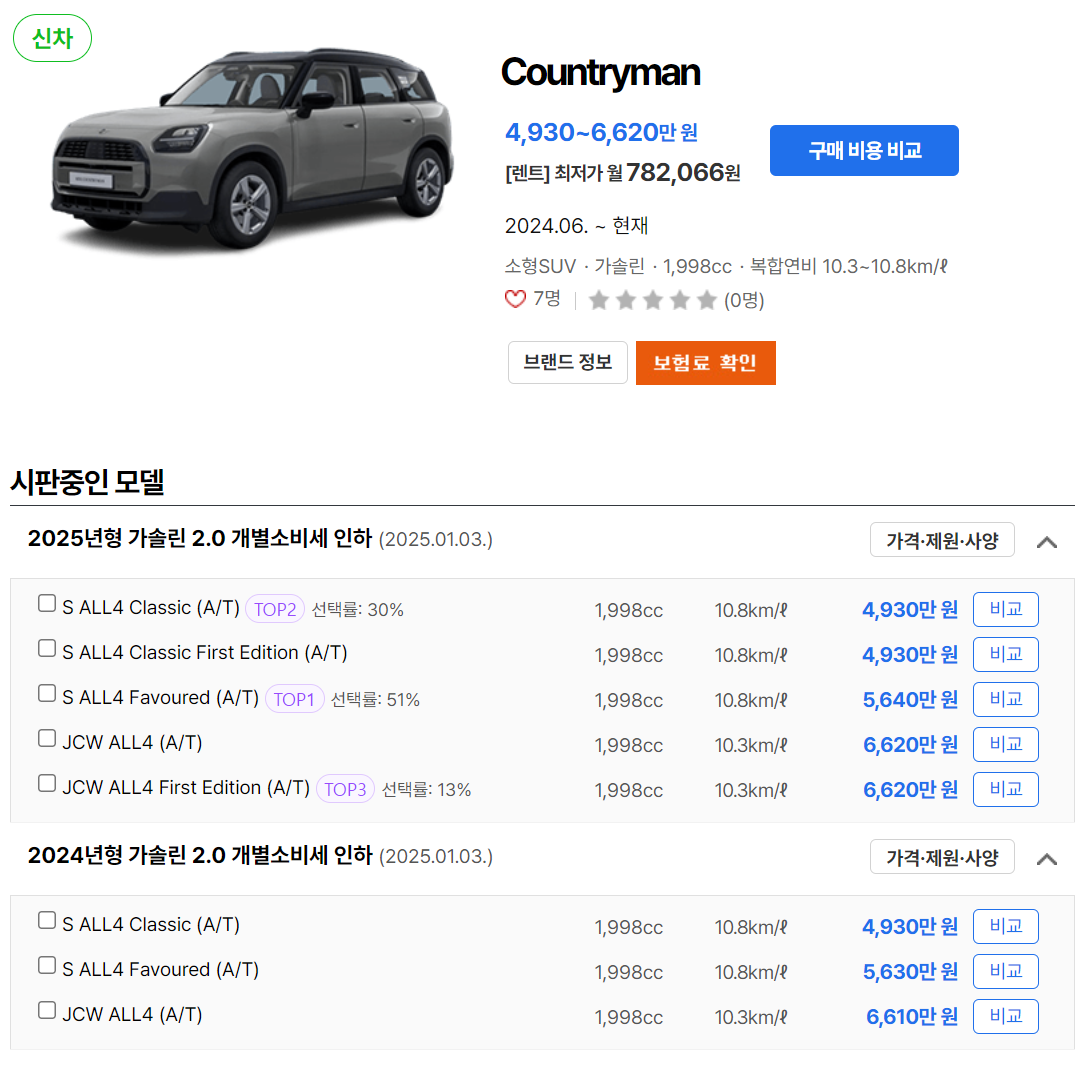Click the 5,640만 원 price
Viewport: 1092px width, 1065px height.
(x=910, y=699)
